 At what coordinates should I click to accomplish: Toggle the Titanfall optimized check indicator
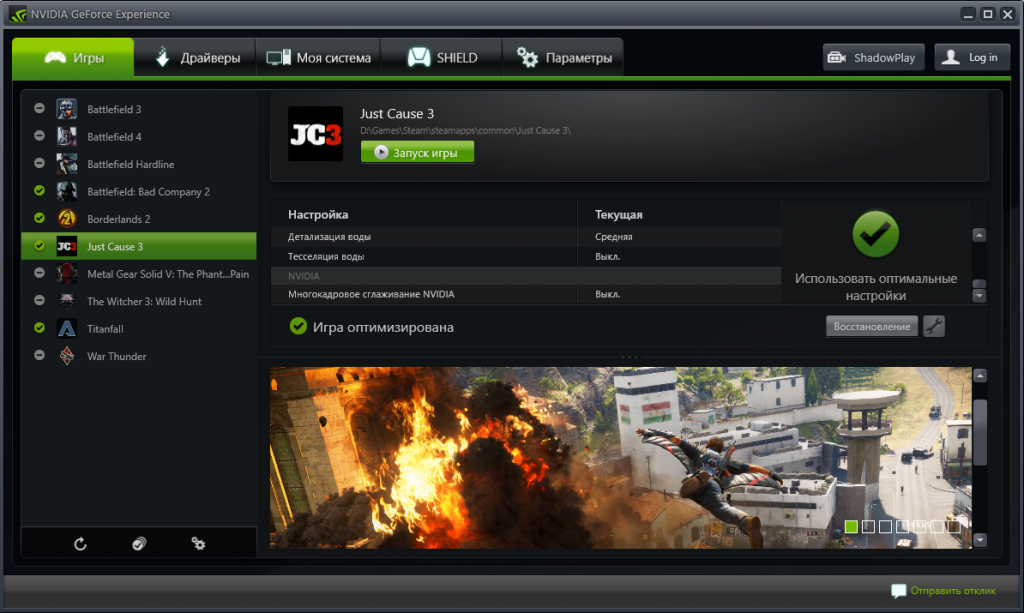pyautogui.click(x=39, y=328)
